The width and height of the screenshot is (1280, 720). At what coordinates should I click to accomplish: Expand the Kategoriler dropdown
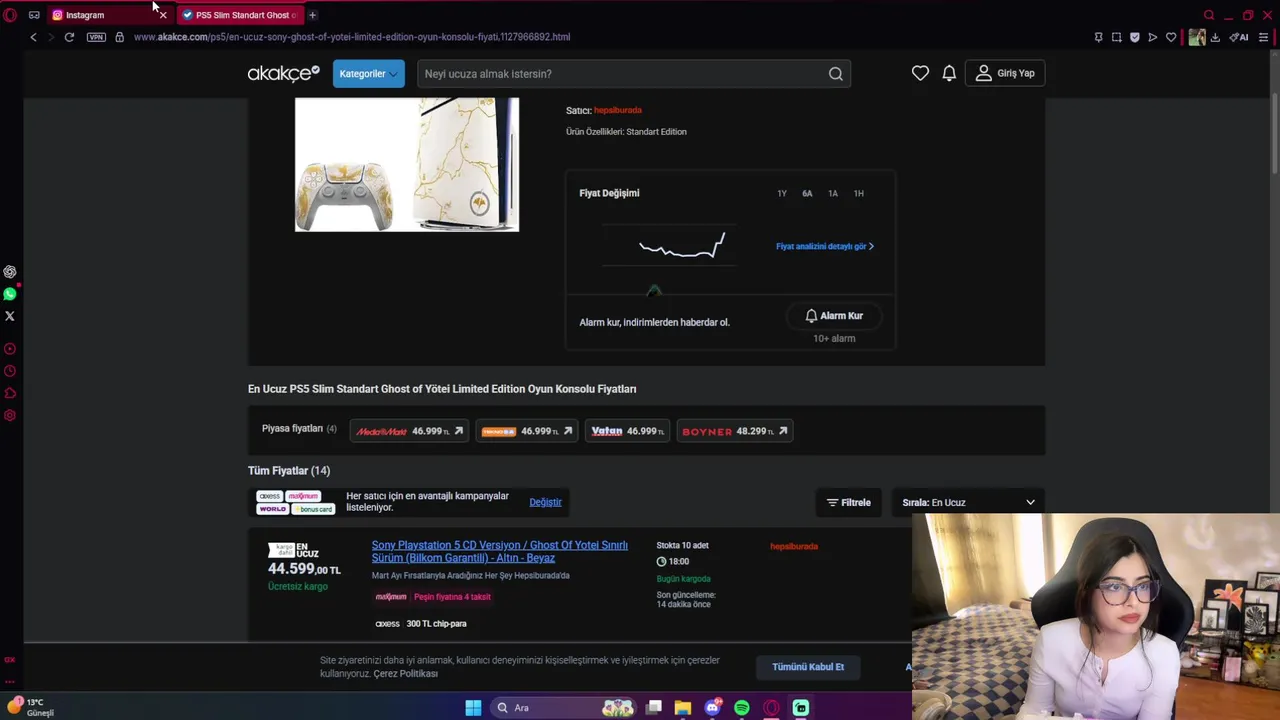368,73
